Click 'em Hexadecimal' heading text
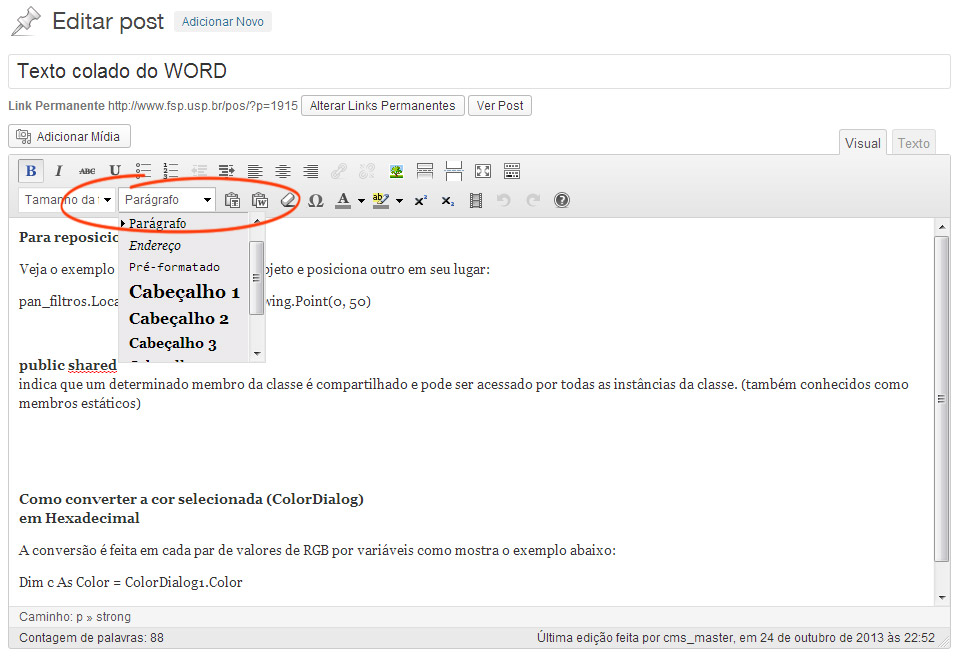Screen dimensions: 964x667 click(x=79, y=518)
